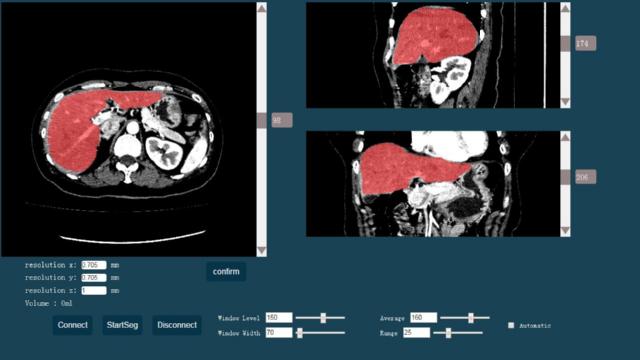Click the Connect button
The height and width of the screenshot is (360, 640).
pyautogui.click(x=72, y=325)
